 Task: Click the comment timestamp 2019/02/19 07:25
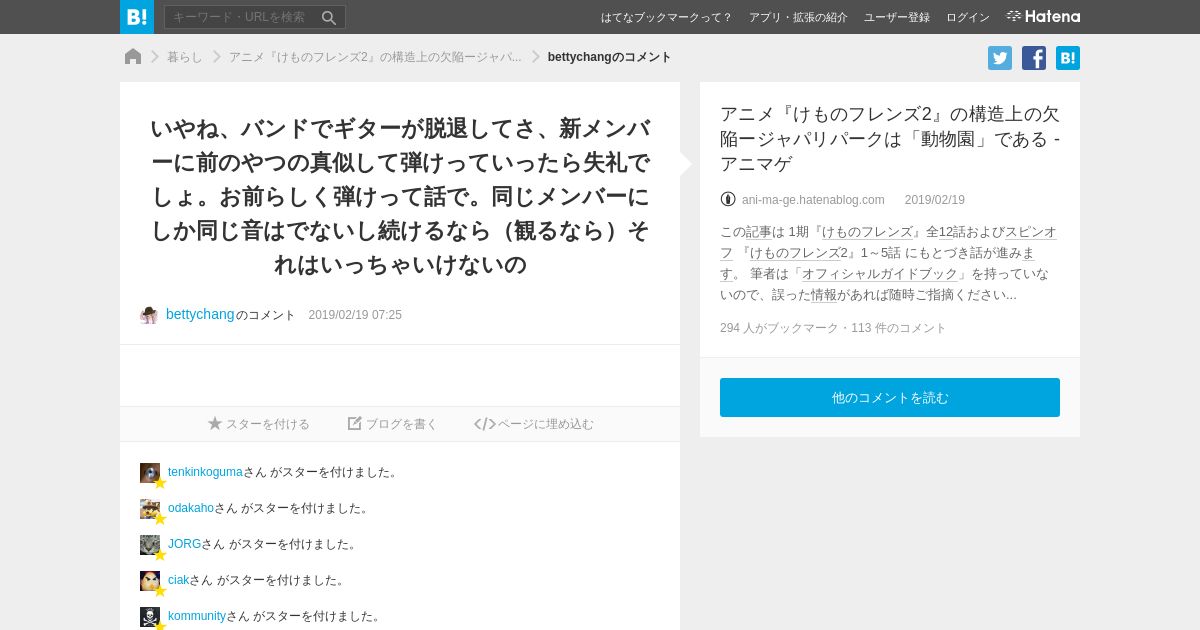(x=355, y=315)
